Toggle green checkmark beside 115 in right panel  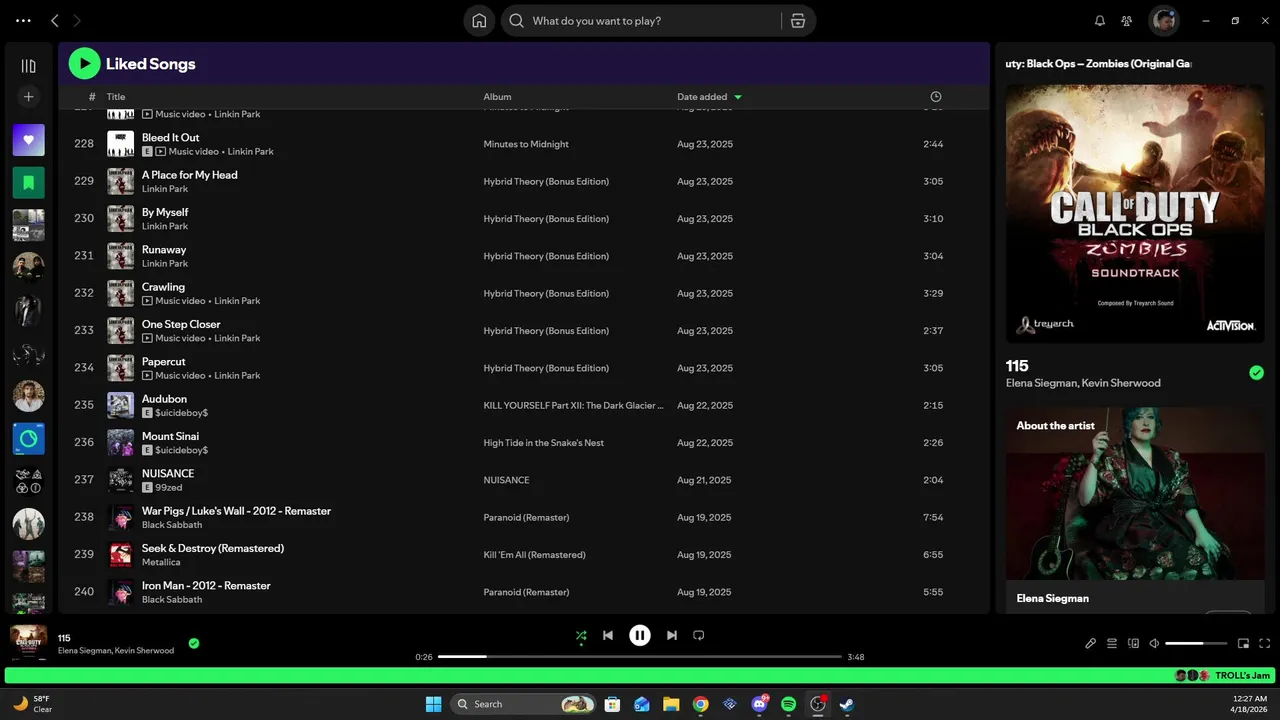pyautogui.click(x=1257, y=373)
